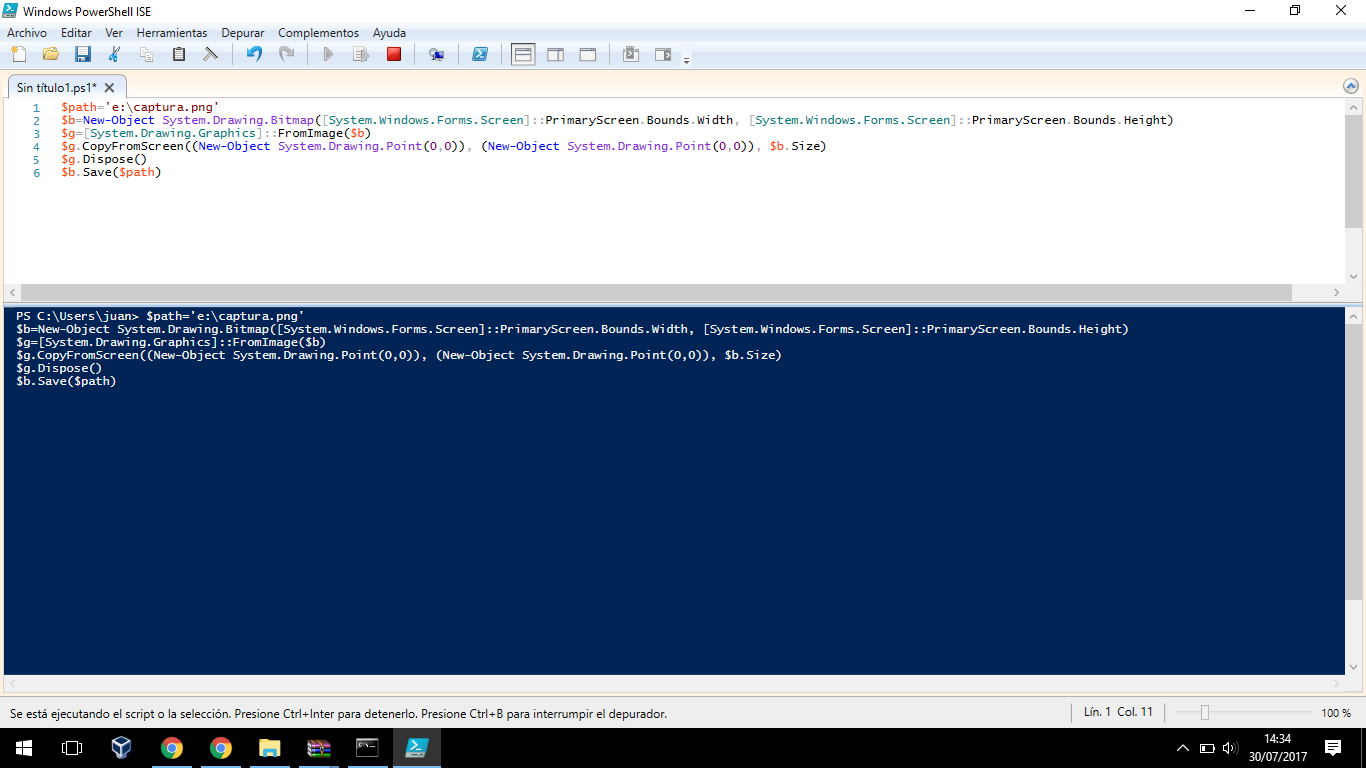Show hidden system tray icons
The width and height of the screenshot is (1366, 768).
pyautogui.click(x=1183, y=747)
